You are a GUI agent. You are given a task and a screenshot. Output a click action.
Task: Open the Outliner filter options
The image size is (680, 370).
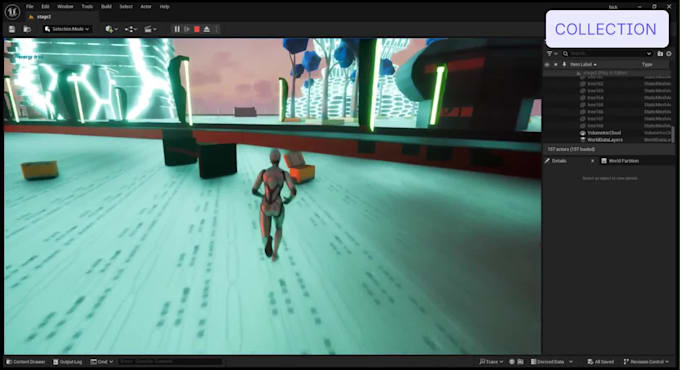(552, 54)
